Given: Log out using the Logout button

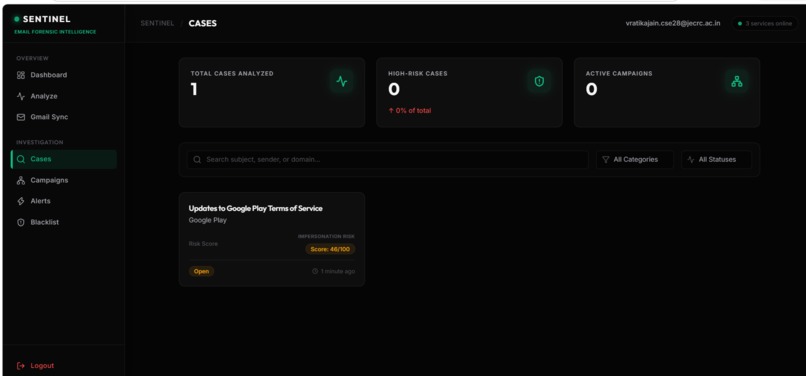Looking at the screenshot, I should click(35, 366).
